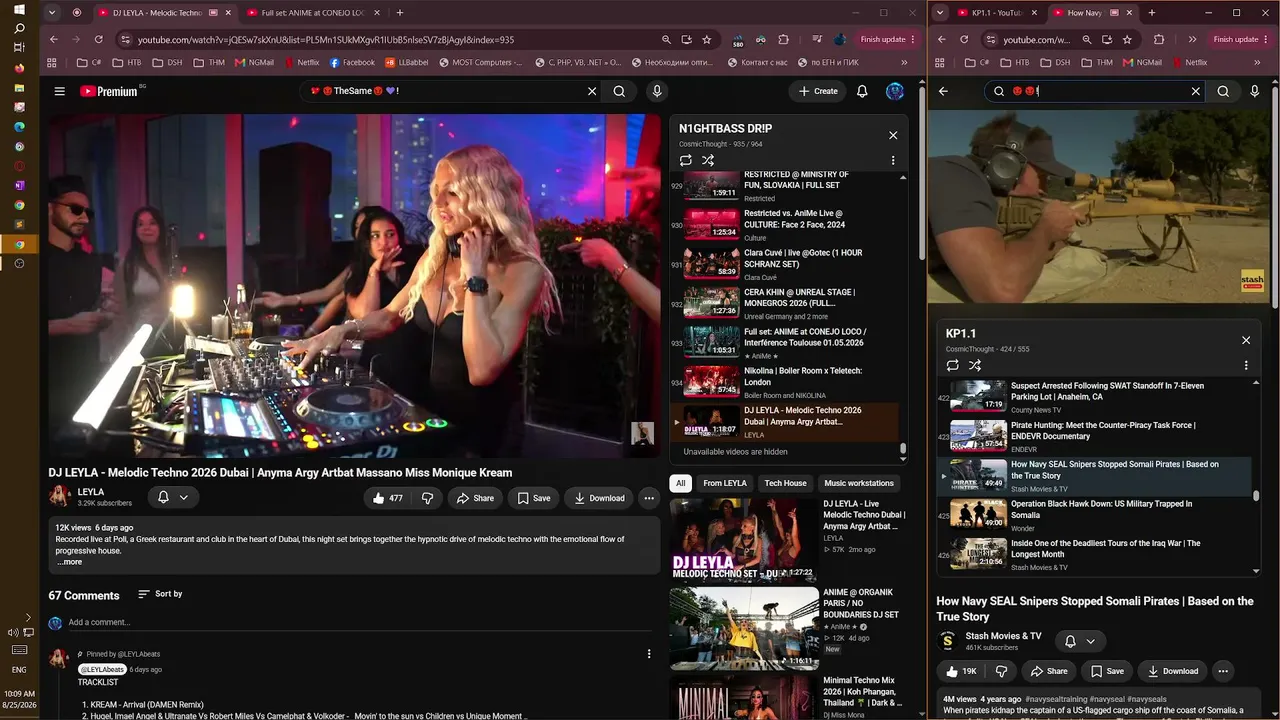Bookmark this page with the star icon

(707, 39)
